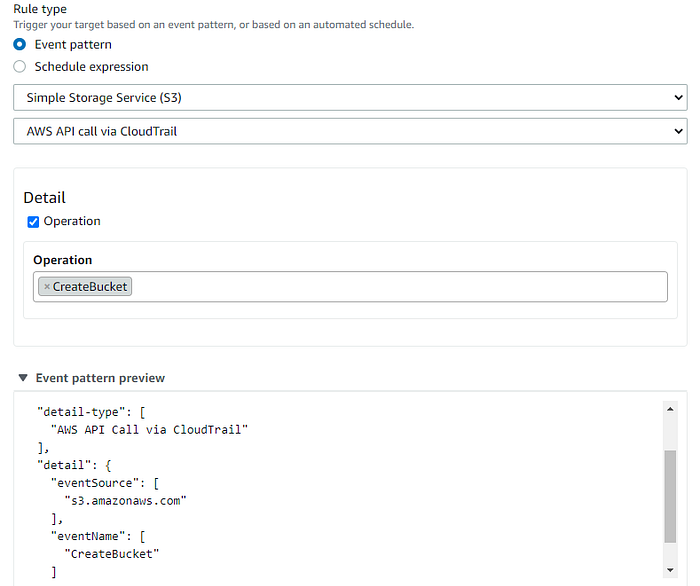700x586 pixels.
Task: Open the Simple Storage Service (S3) dropdown
Action: pyautogui.click(x=350, y=97)
